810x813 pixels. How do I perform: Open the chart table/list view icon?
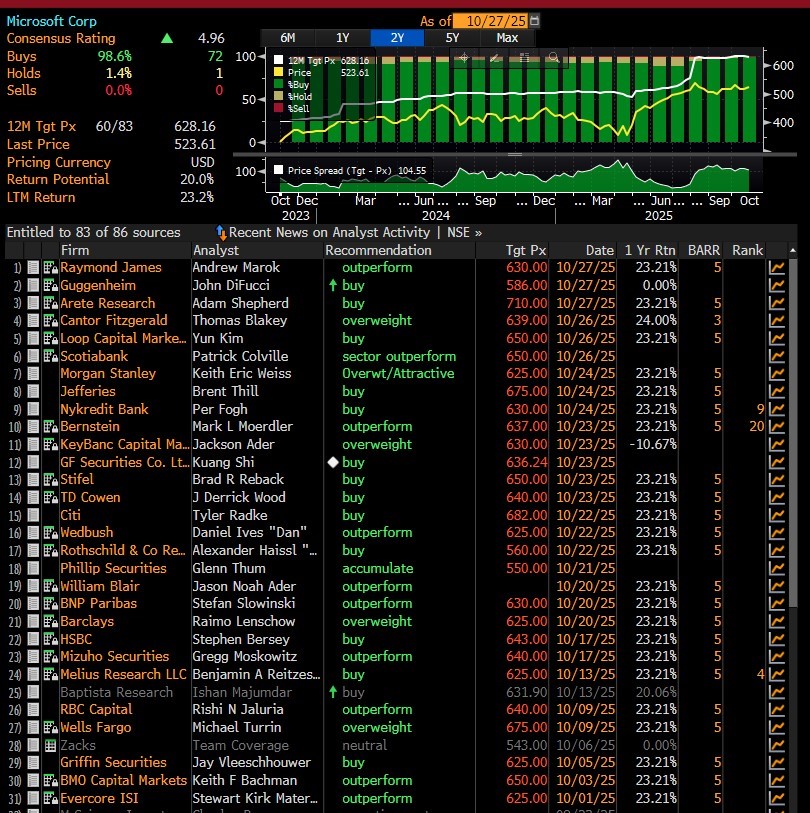523,58
